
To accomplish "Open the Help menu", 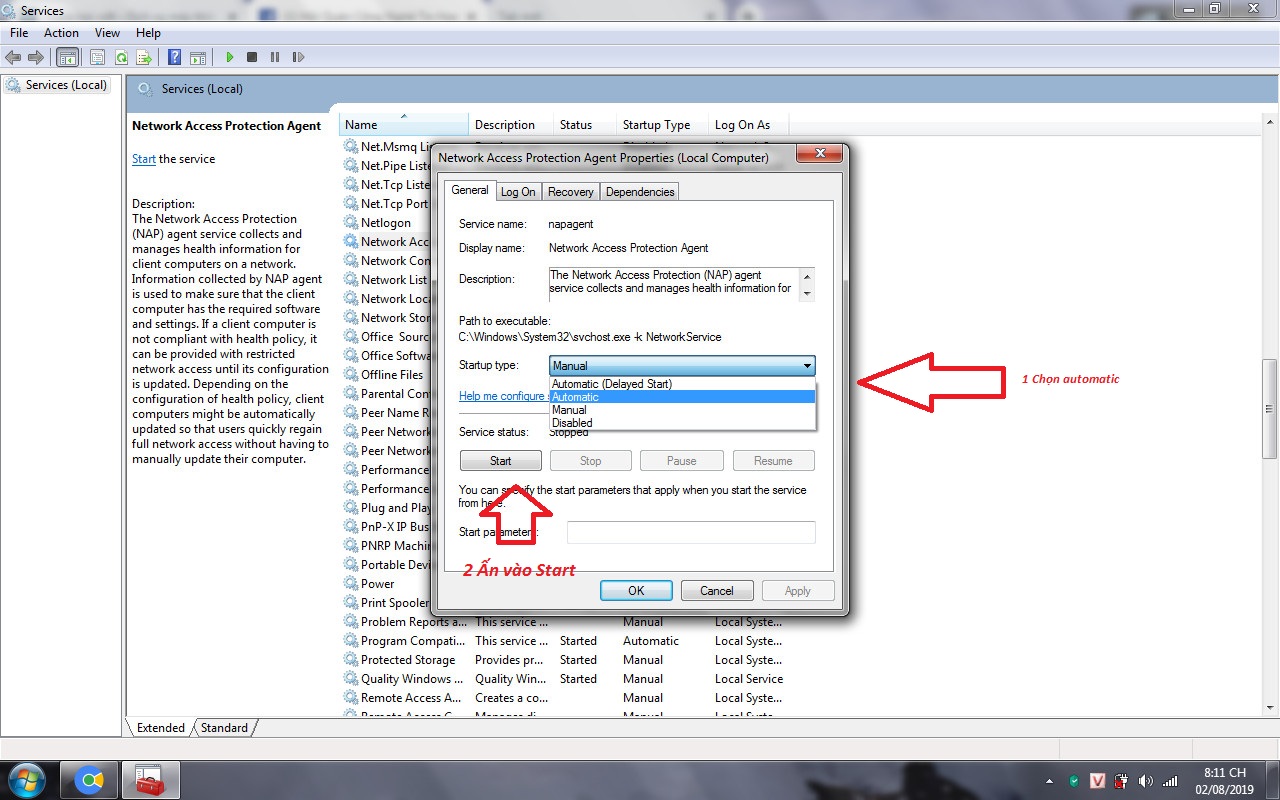I will (148, 33).
